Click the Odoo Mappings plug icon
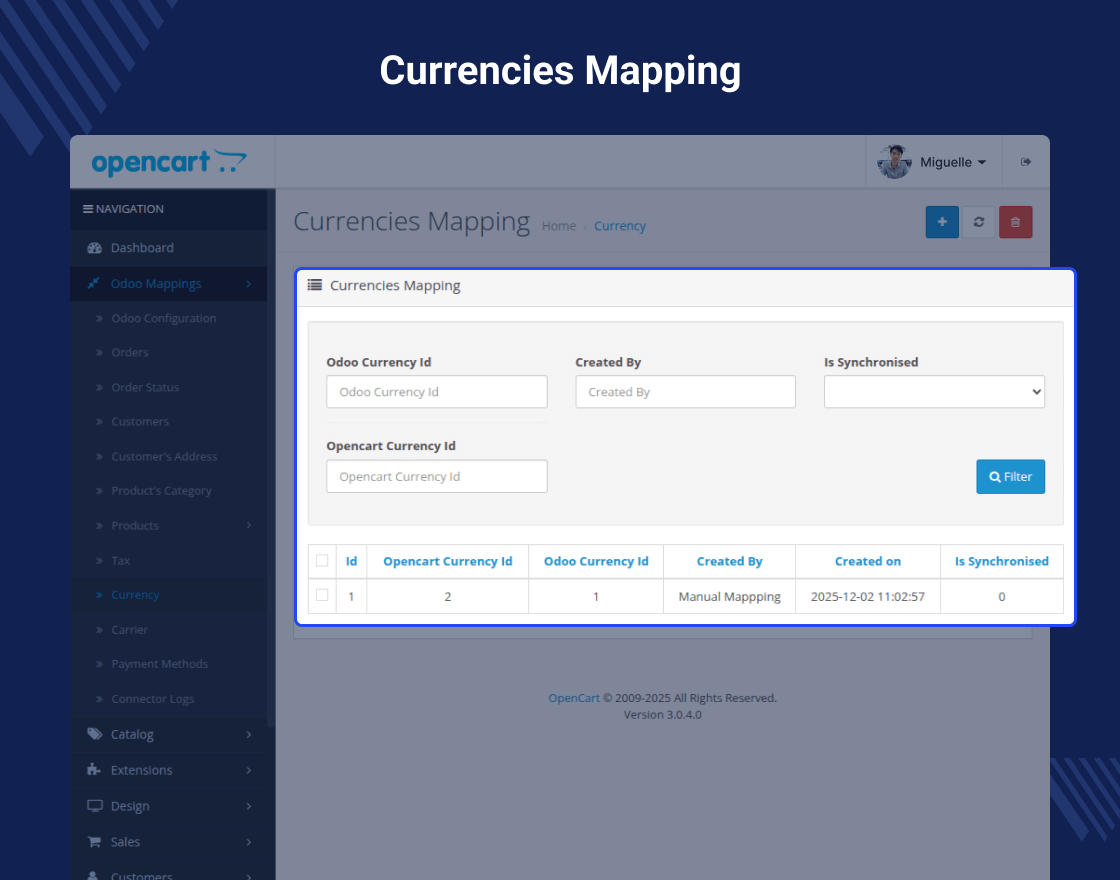 coord(93,284)
